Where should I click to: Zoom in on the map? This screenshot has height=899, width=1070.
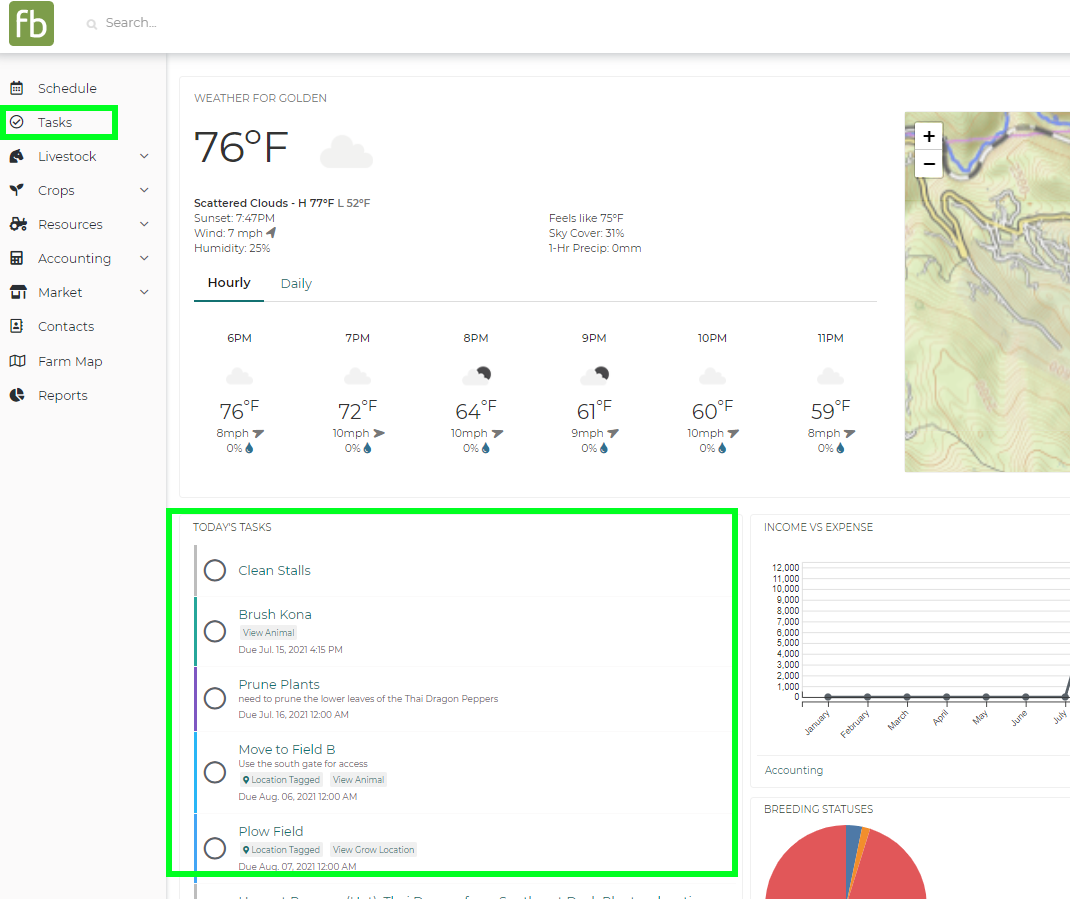929,137
